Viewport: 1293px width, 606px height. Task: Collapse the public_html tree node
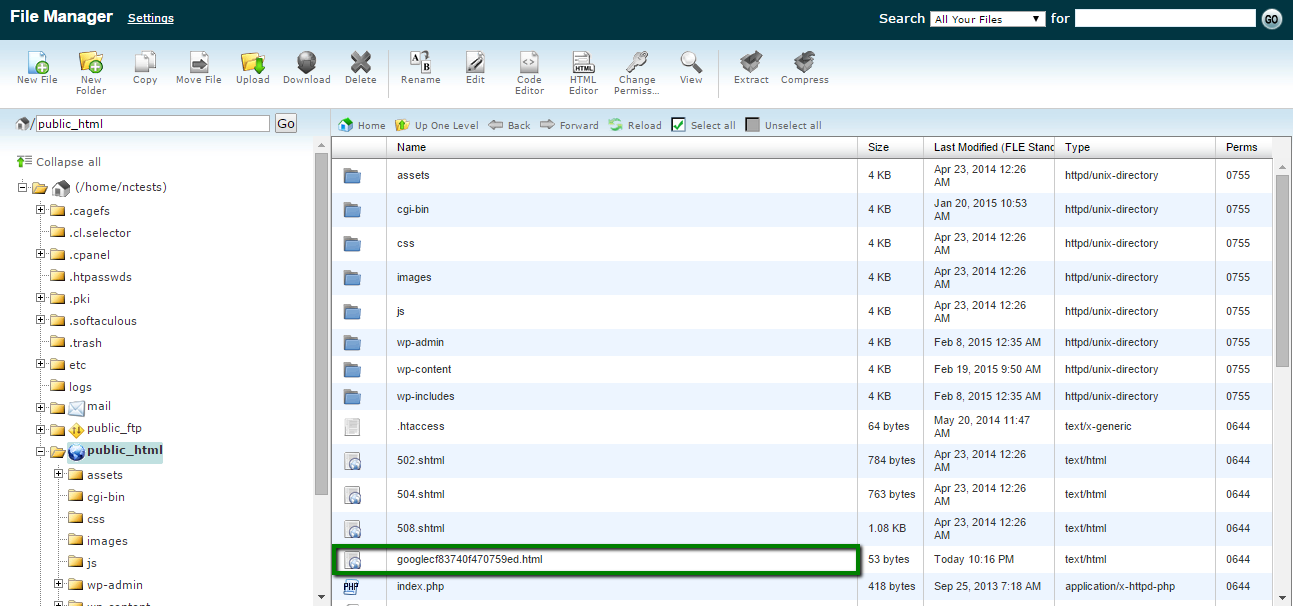click(41, 452)
